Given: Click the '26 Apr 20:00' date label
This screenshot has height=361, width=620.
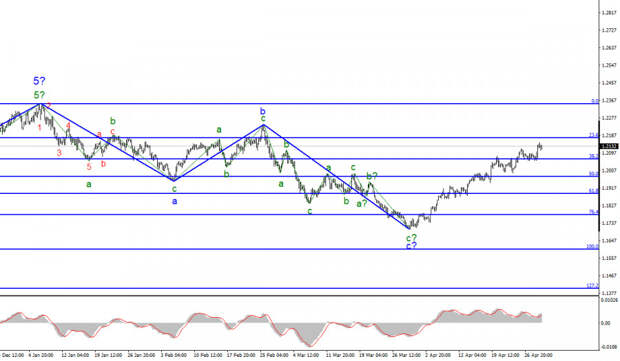Looking at the screenshot, I should click(x=538, y=355).
